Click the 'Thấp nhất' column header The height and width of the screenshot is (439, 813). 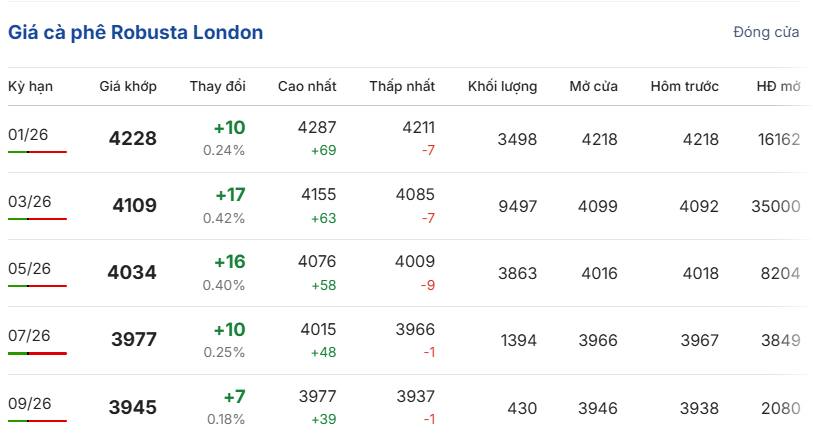[x=402, y=86]
